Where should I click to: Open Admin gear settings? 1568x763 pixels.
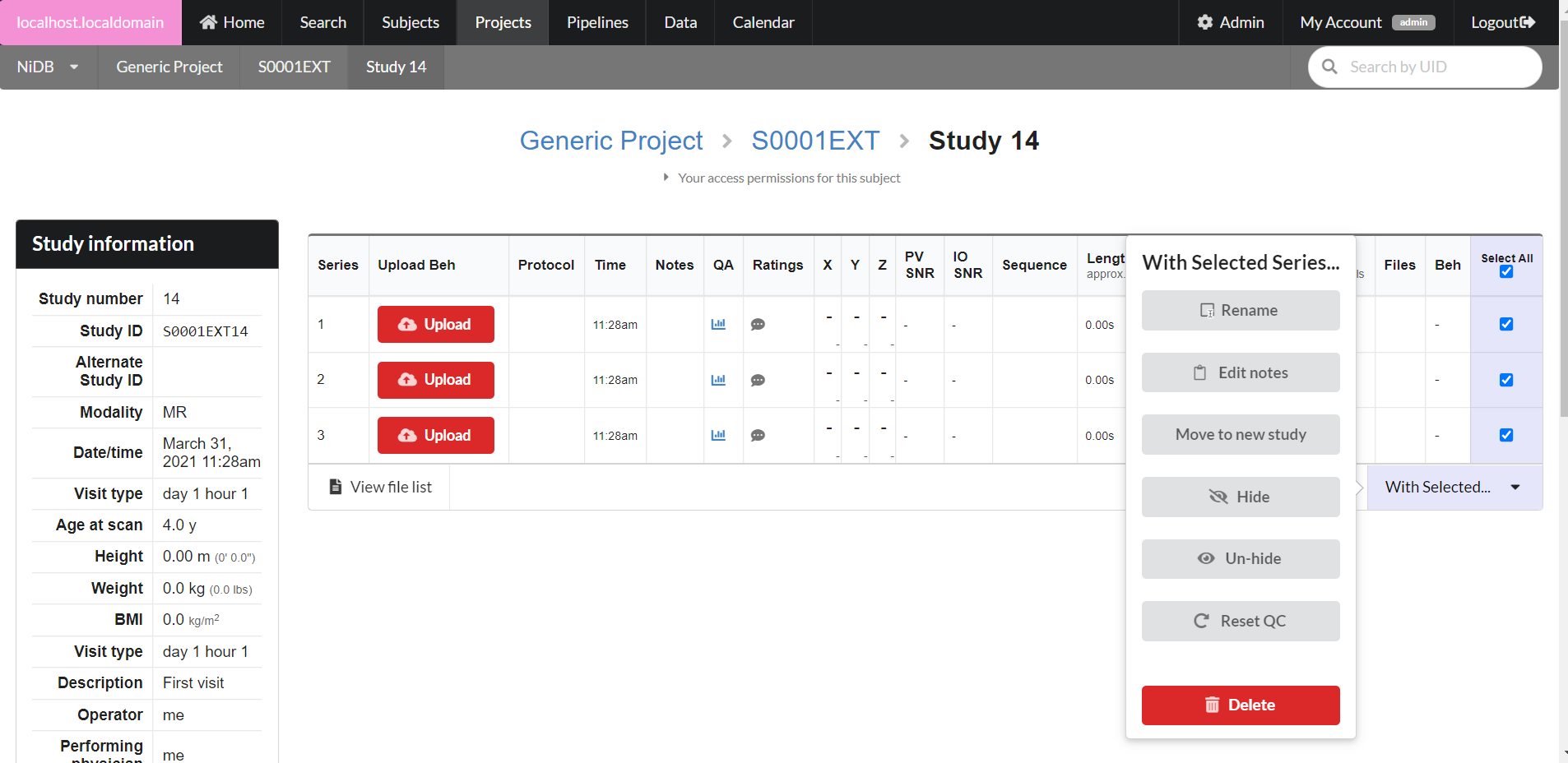point(1205,22)
